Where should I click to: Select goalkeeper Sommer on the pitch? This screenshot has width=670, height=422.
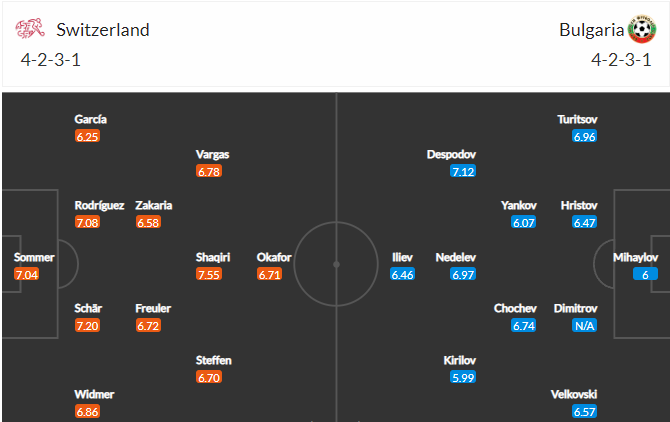34,258
